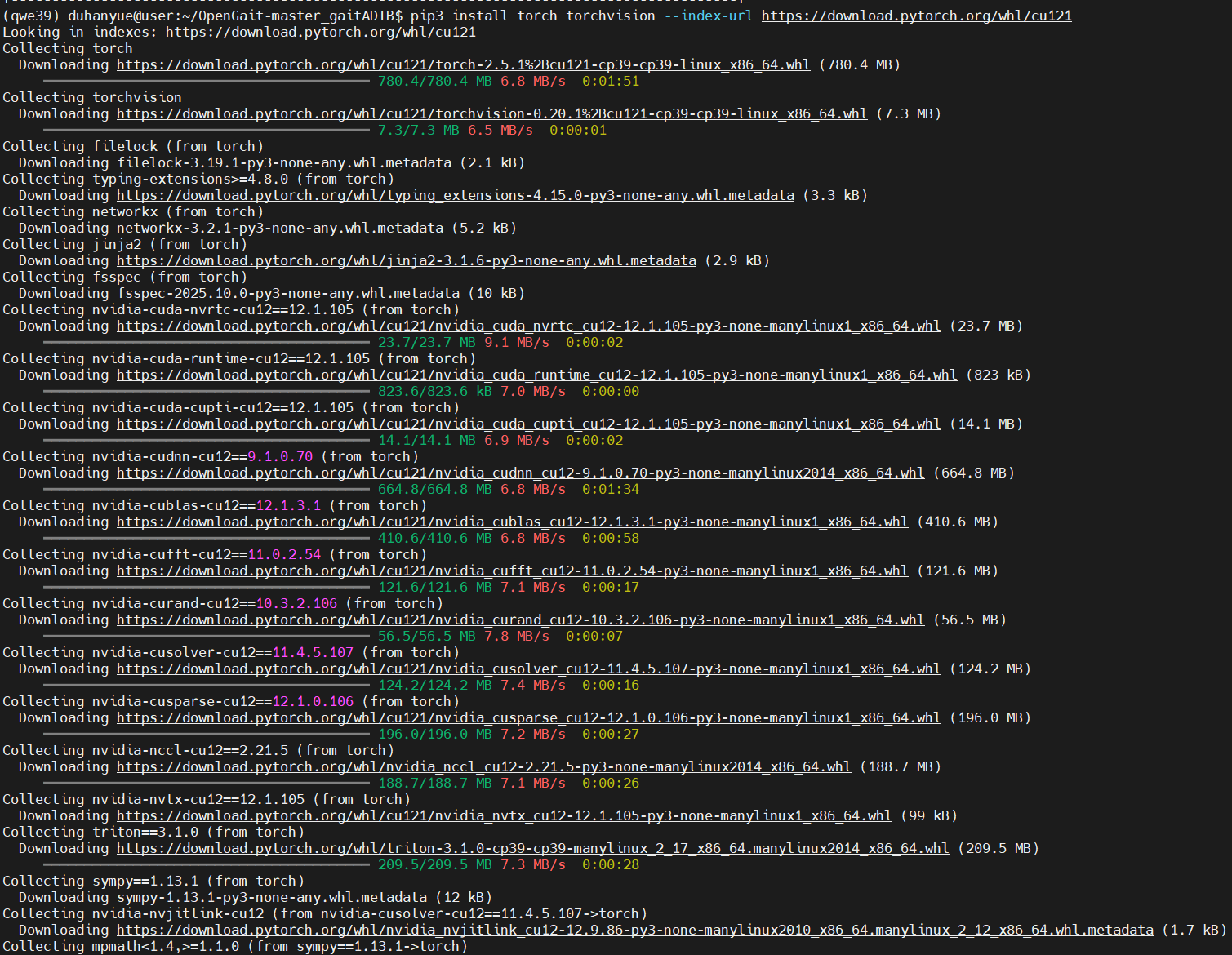
Task: Open the nvidia_curand_cu12 wheel link
Action: 520,620
